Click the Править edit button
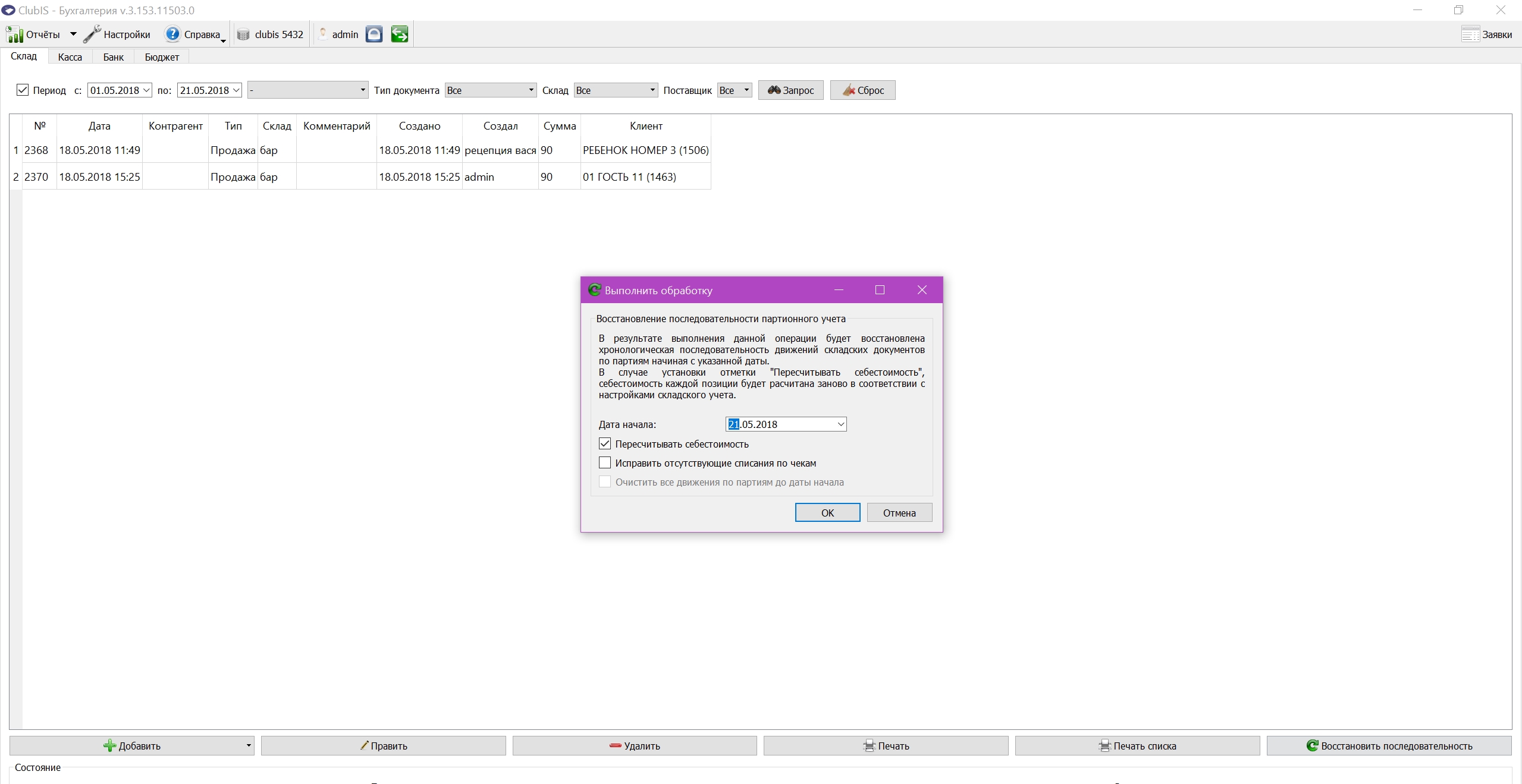The image size is (1522, 784). pyautogui.click(x=383, y=746)
